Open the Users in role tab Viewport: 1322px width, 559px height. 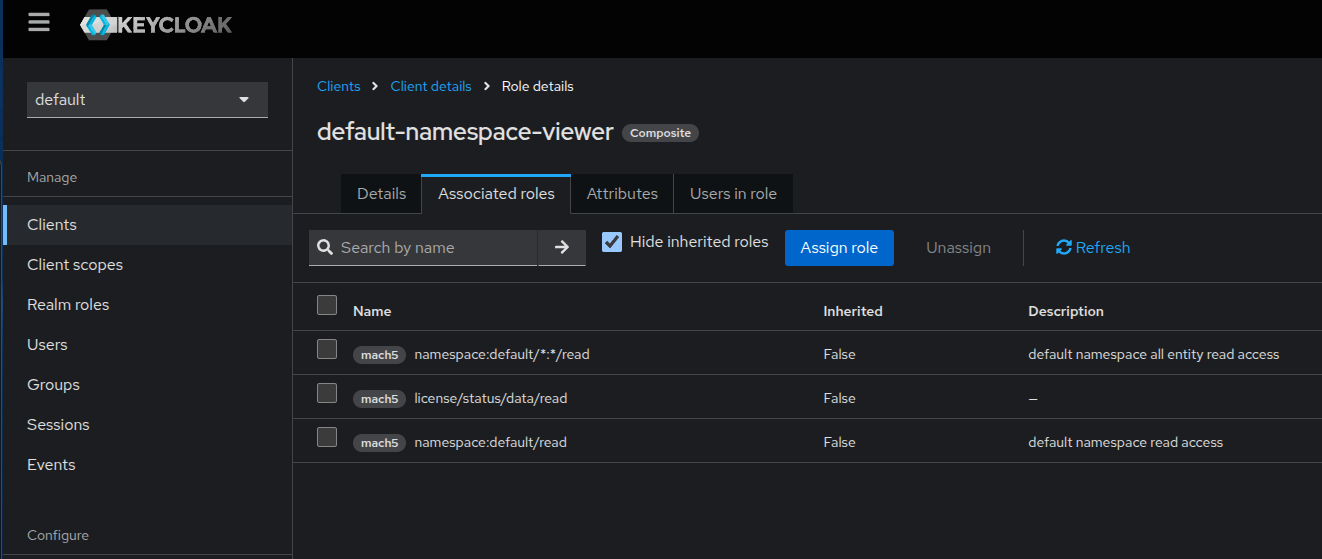pos(733,194)
